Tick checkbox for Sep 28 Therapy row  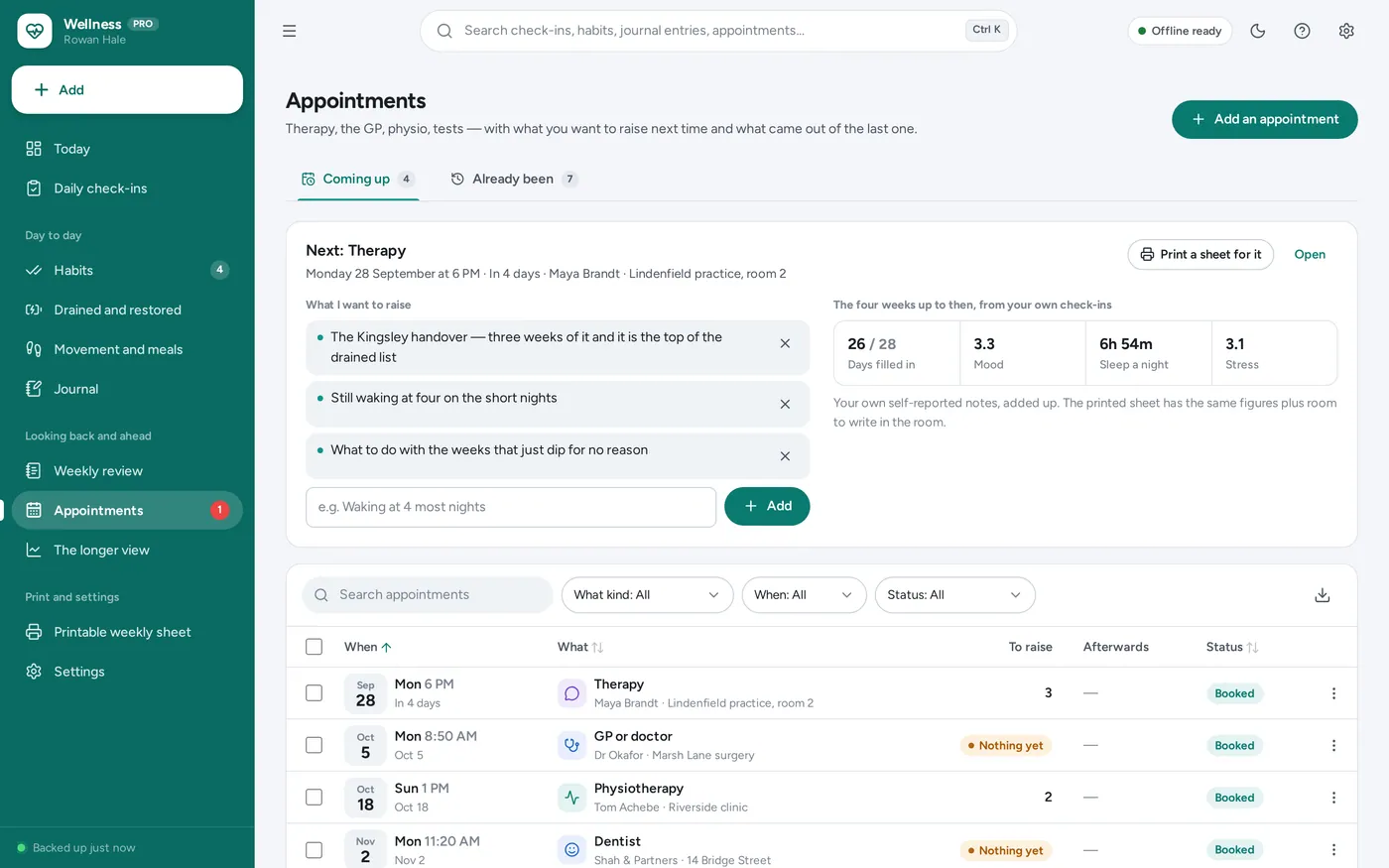pyautogui.click(x=315, y=693)
